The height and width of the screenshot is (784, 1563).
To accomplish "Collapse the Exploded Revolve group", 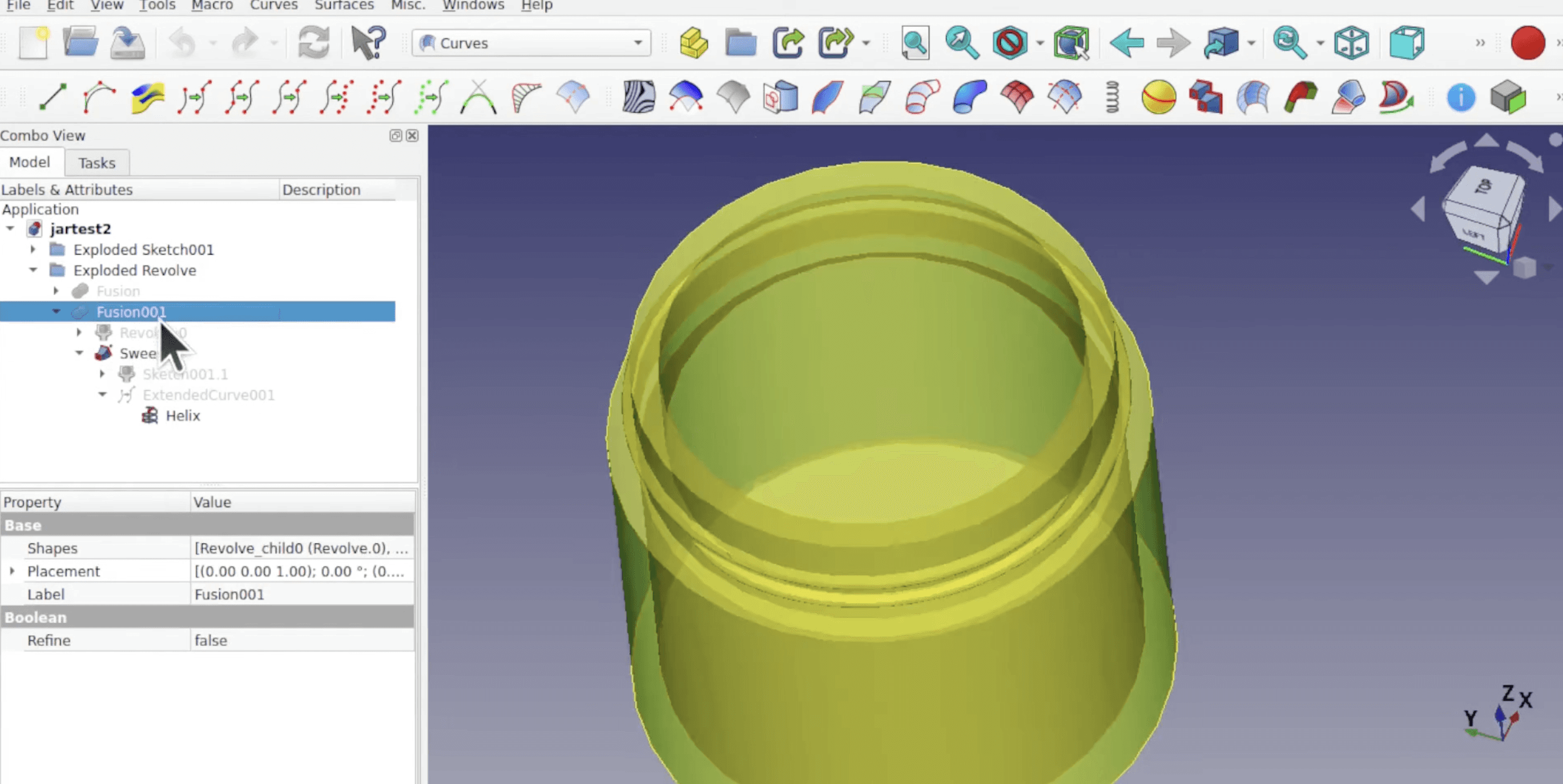I will (x=33, y=270).
